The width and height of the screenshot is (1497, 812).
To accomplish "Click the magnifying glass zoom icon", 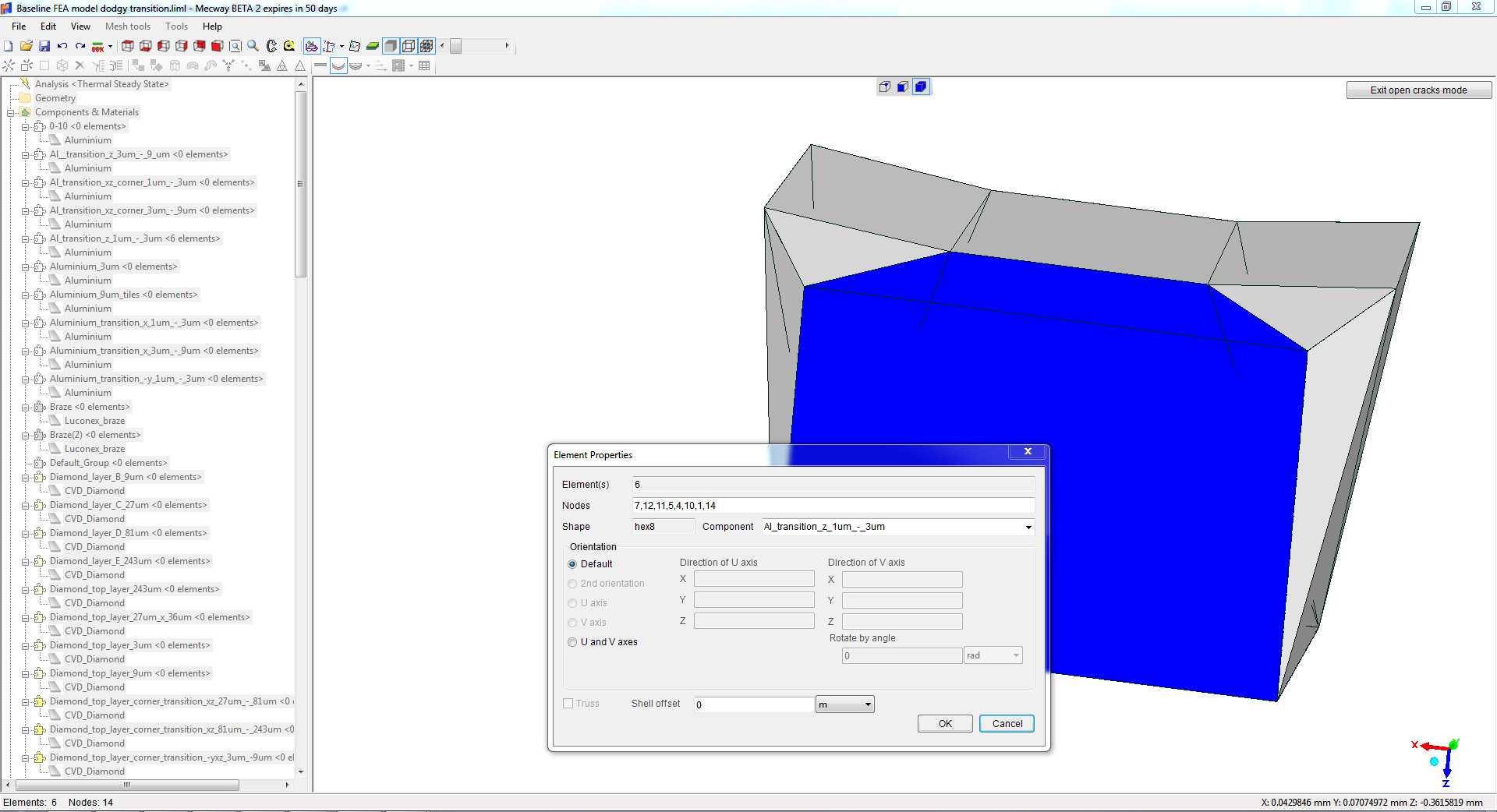I will coord(253,46).
